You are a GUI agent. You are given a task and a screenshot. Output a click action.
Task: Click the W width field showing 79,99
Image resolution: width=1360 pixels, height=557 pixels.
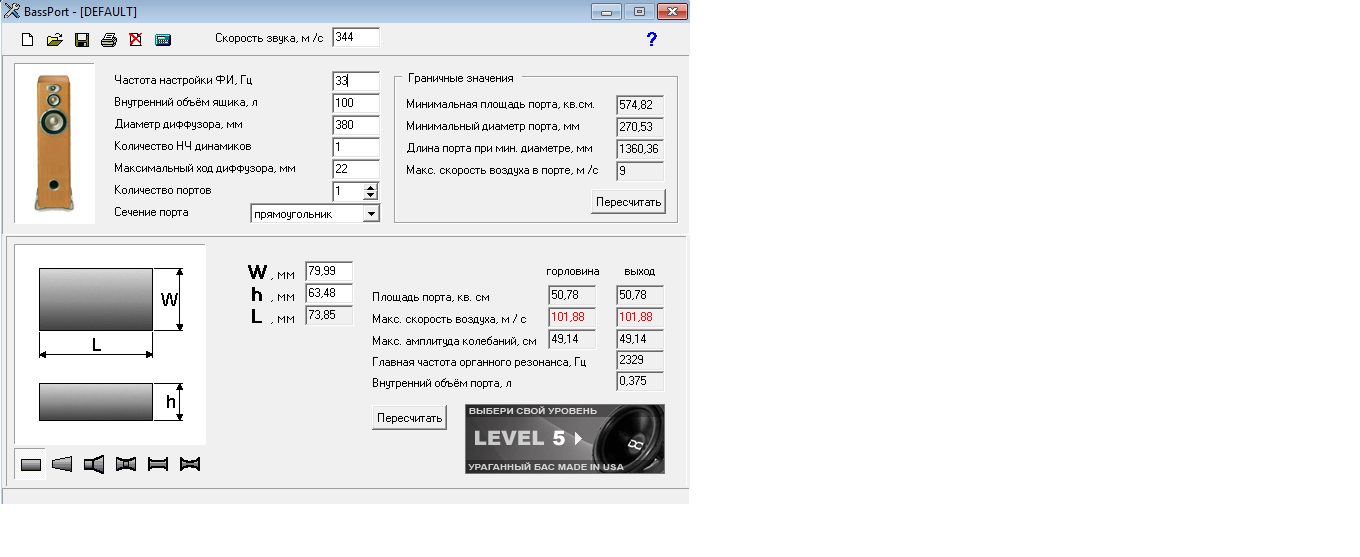[x=329, y=271]
